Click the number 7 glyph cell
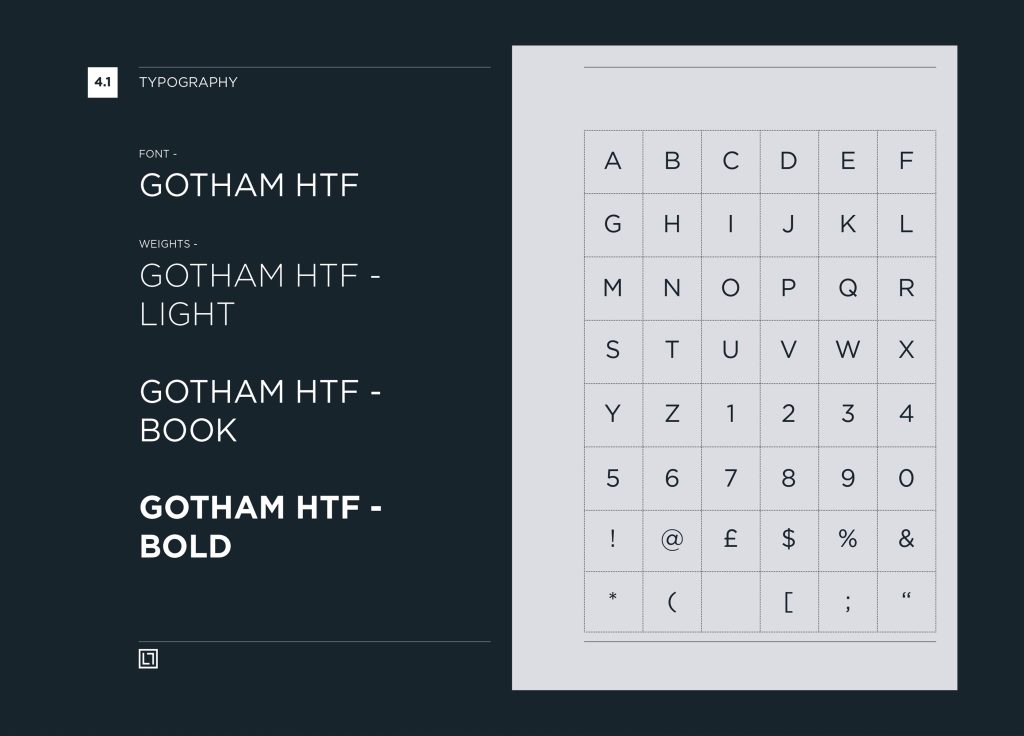Screen dimensions: 1024x736 coord(731,478)
